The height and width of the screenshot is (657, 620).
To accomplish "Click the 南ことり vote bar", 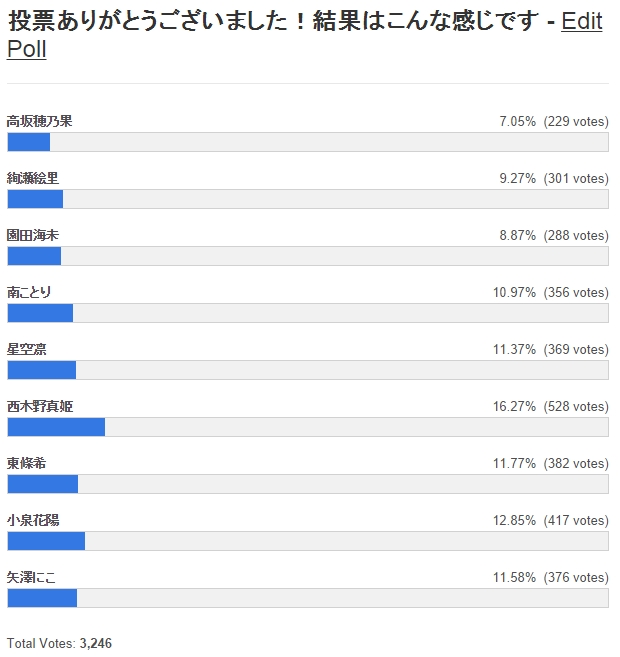I will tap(307, 313).
